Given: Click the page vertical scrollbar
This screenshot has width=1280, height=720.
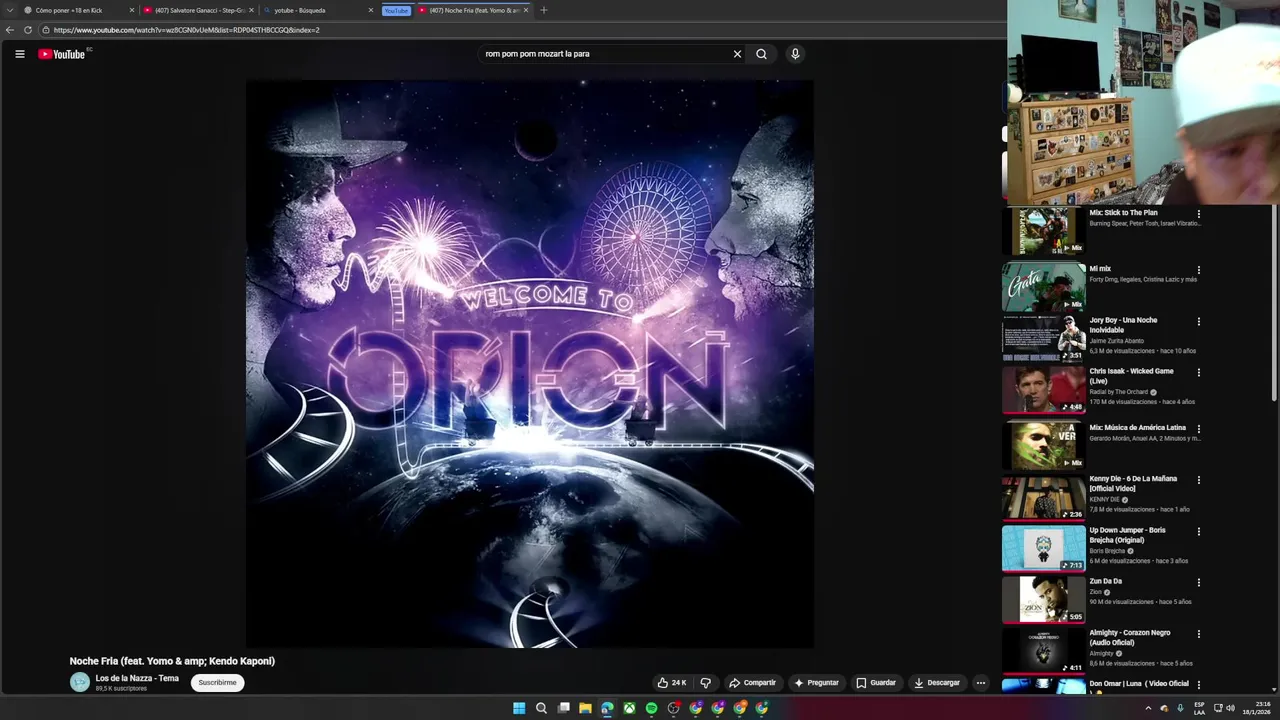Looking at the screenshot, I should (1275, 300).
